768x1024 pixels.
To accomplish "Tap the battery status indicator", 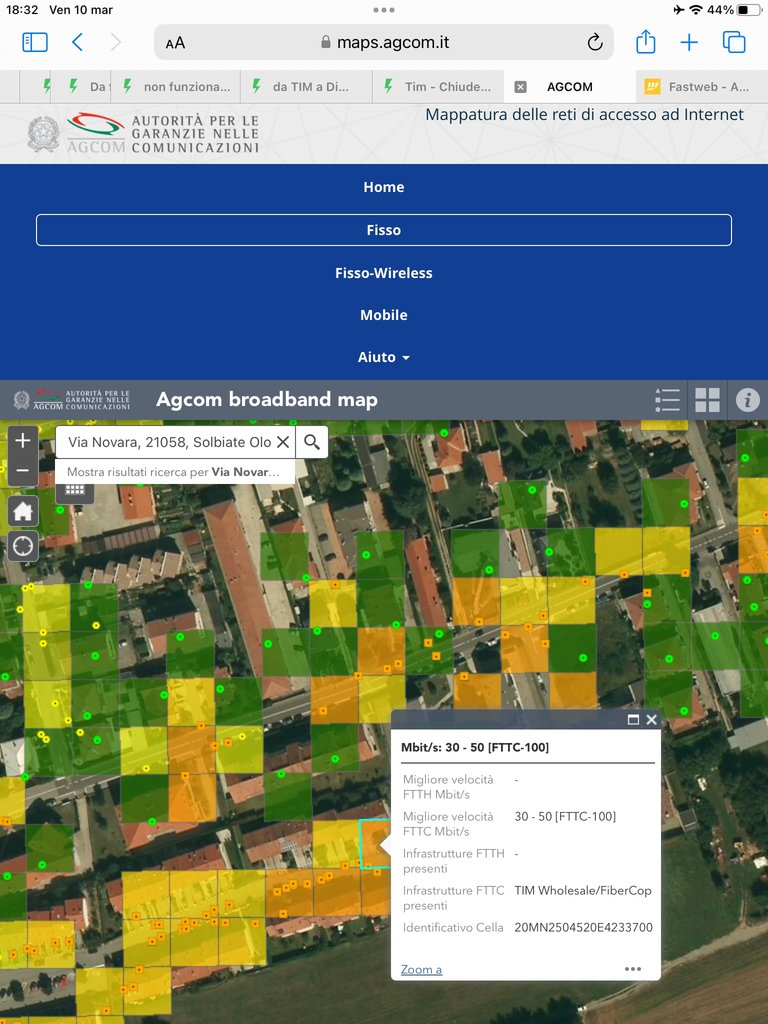I will click(x=749, y=10).
